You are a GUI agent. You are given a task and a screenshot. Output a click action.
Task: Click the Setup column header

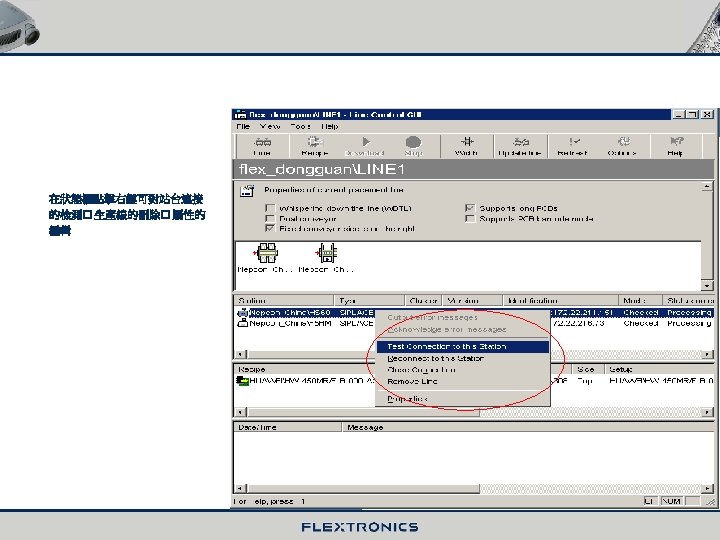[x=659, y=369]
